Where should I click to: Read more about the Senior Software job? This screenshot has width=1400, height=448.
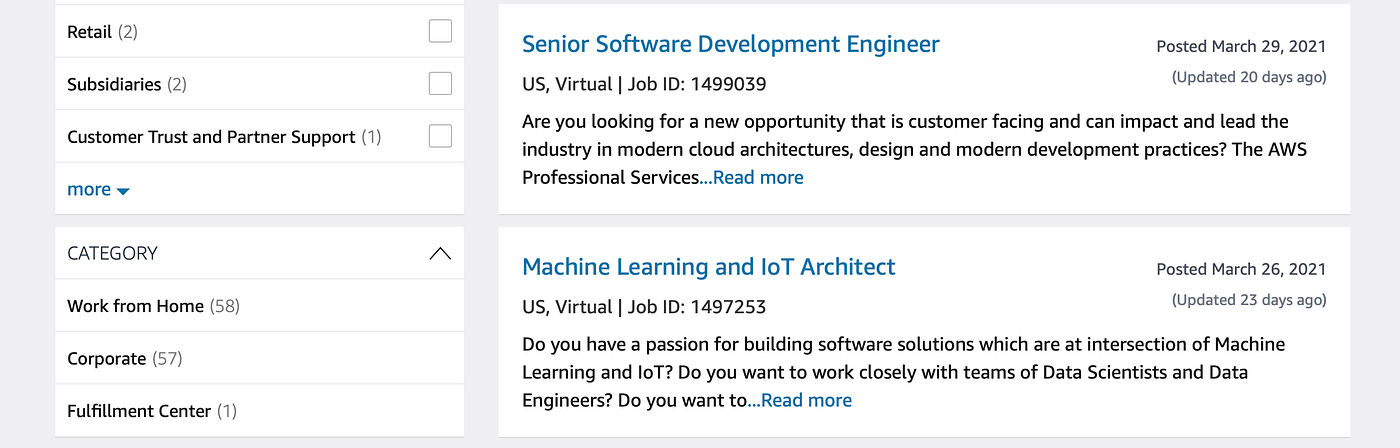point(757,177)
